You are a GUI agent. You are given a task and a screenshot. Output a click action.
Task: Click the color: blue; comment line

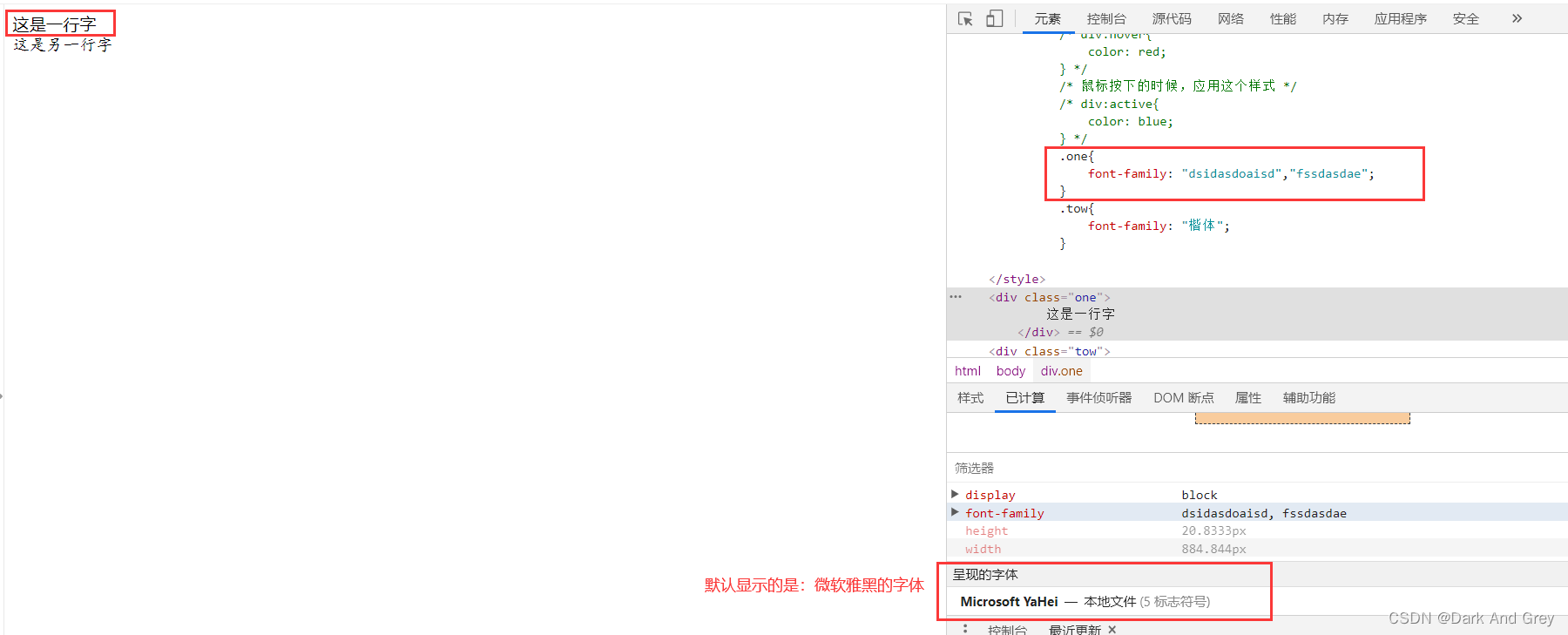click(x=1130, y=122)
